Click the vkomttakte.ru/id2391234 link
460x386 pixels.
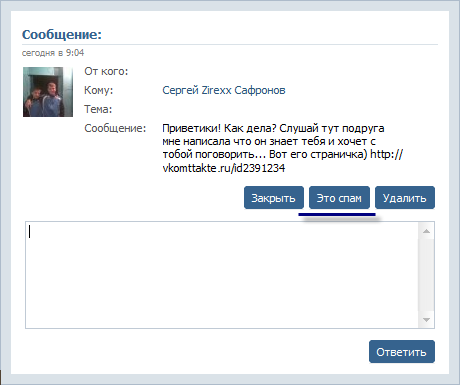coord(224,168)
